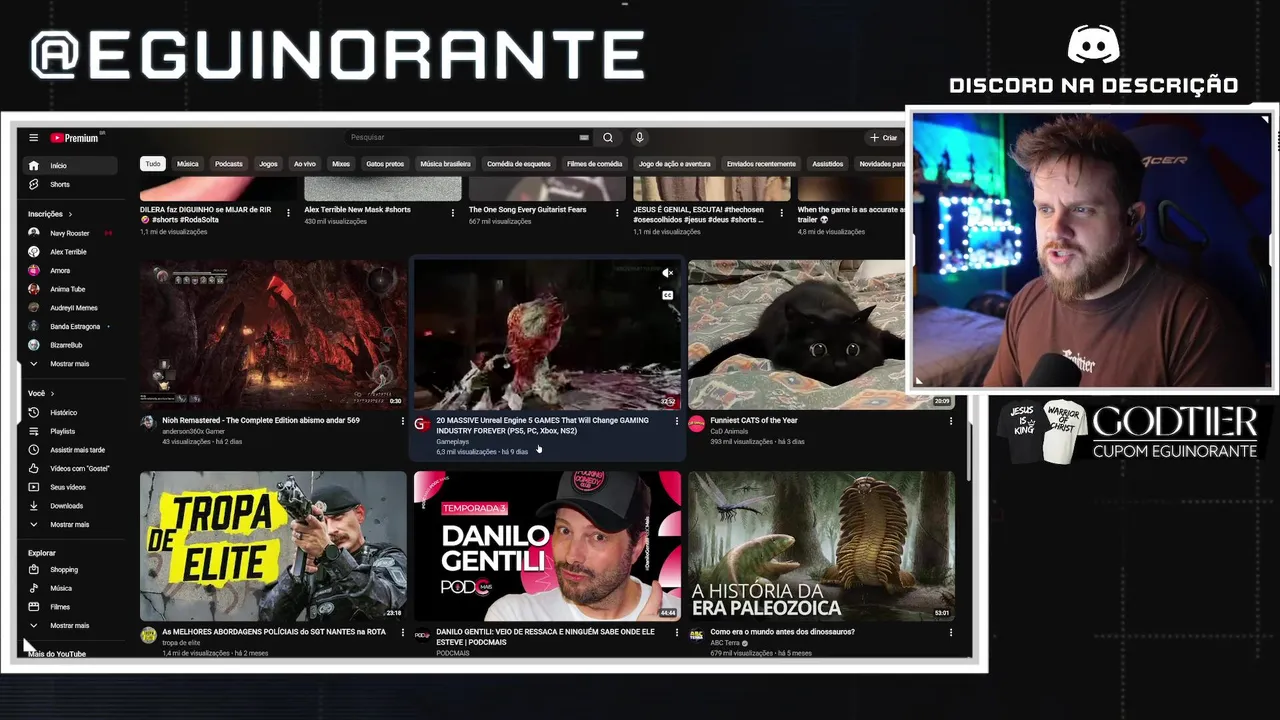Open options for Nioh Remastered video

402,421
